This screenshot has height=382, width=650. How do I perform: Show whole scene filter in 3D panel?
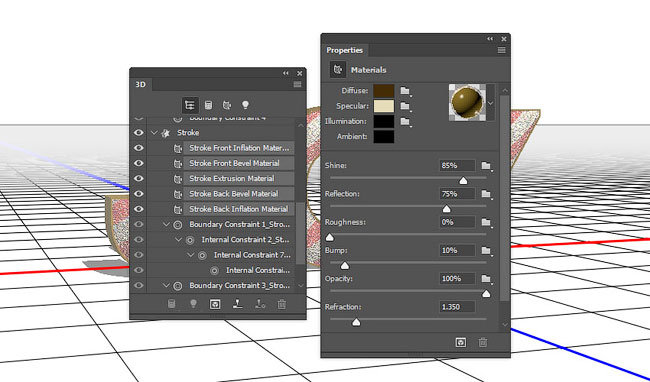pyautogui.click(x=190, y=105)
